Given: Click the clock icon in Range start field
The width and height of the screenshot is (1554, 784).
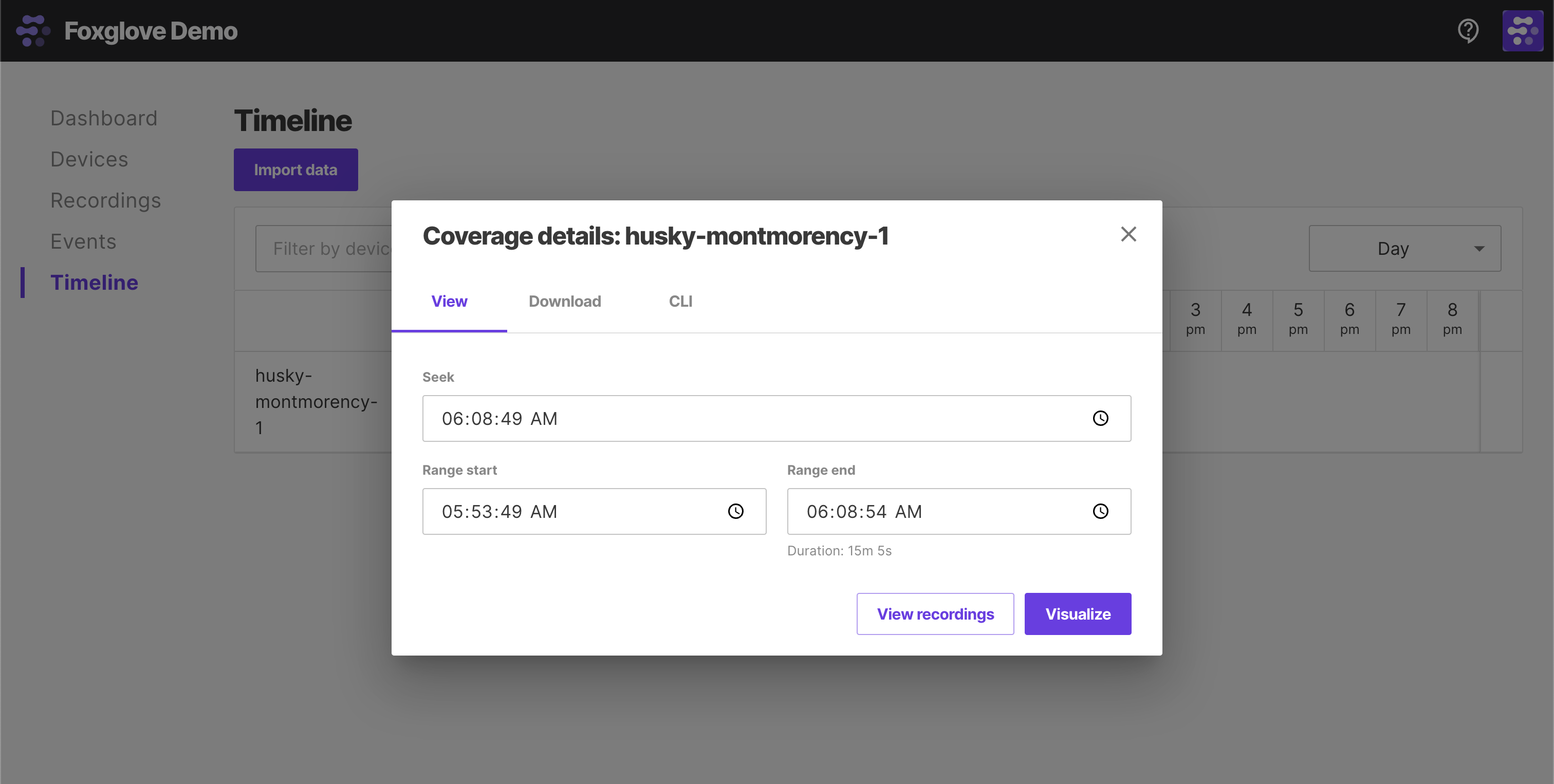Looking at the screenshot, I should (735, 511).
